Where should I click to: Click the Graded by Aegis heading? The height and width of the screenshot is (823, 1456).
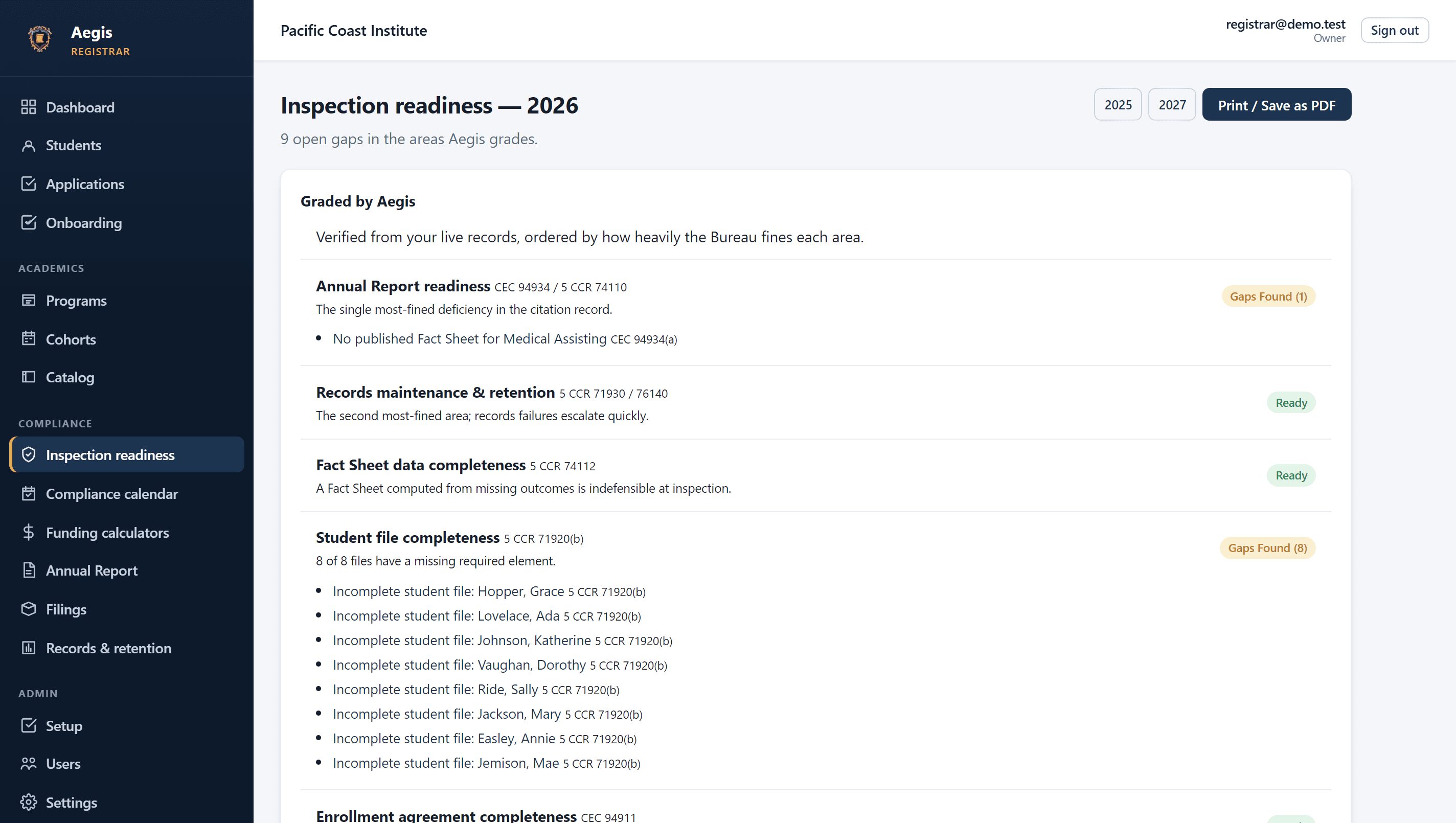tap(358, 201)
